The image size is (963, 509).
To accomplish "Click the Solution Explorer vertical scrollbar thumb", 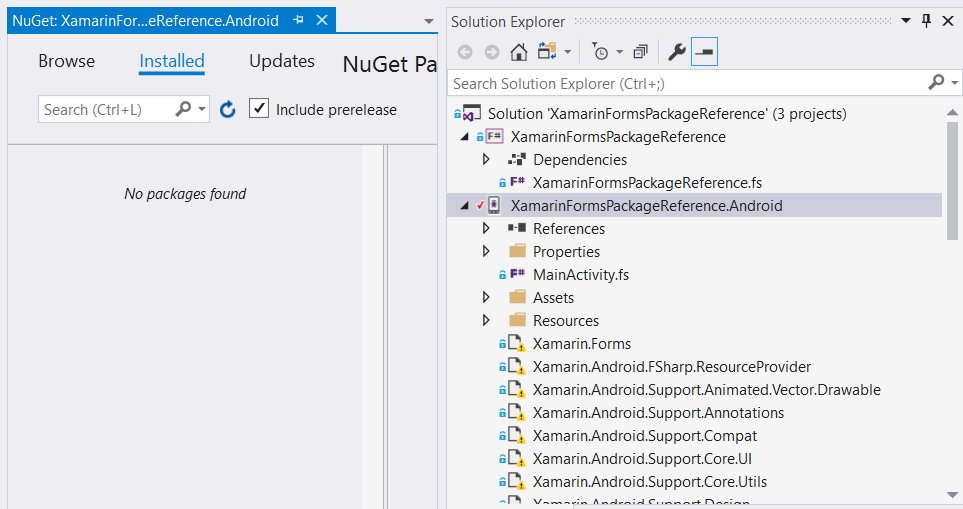I will click(x=953, y=181).
